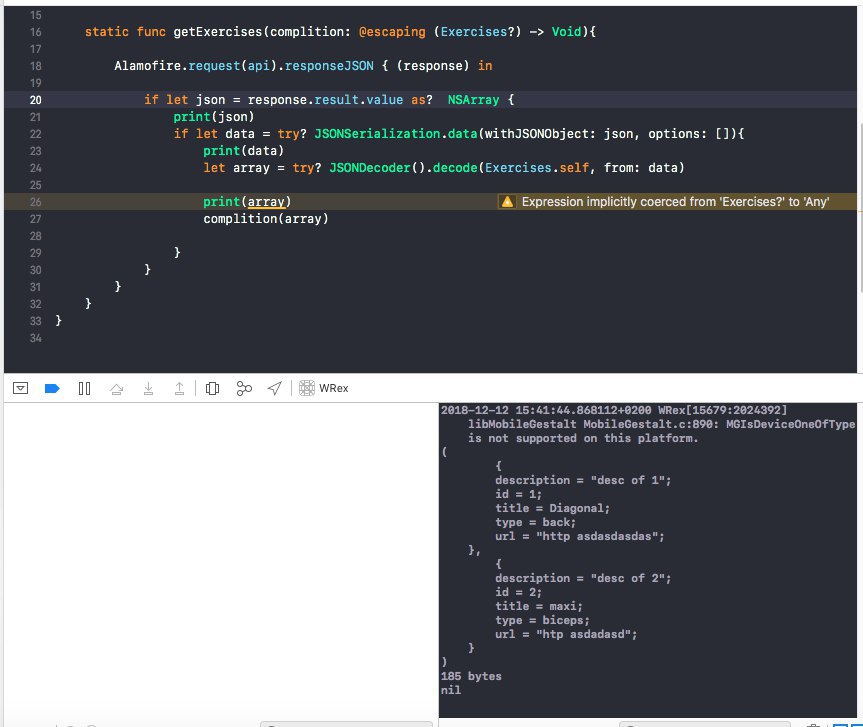Screen dimensions: 863x727
Task: Click print(data) on line 23
Action: click(243, 151)
